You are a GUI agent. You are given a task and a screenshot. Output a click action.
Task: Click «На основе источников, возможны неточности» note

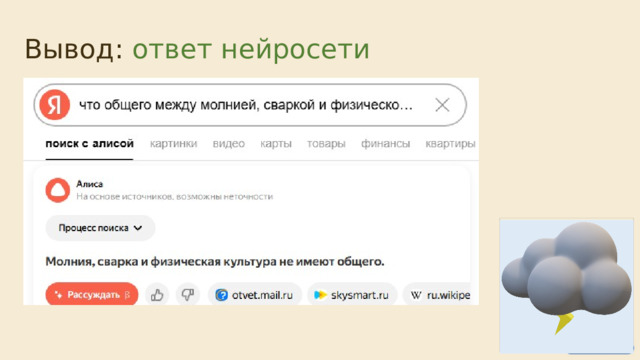click(x=174, y=197)
